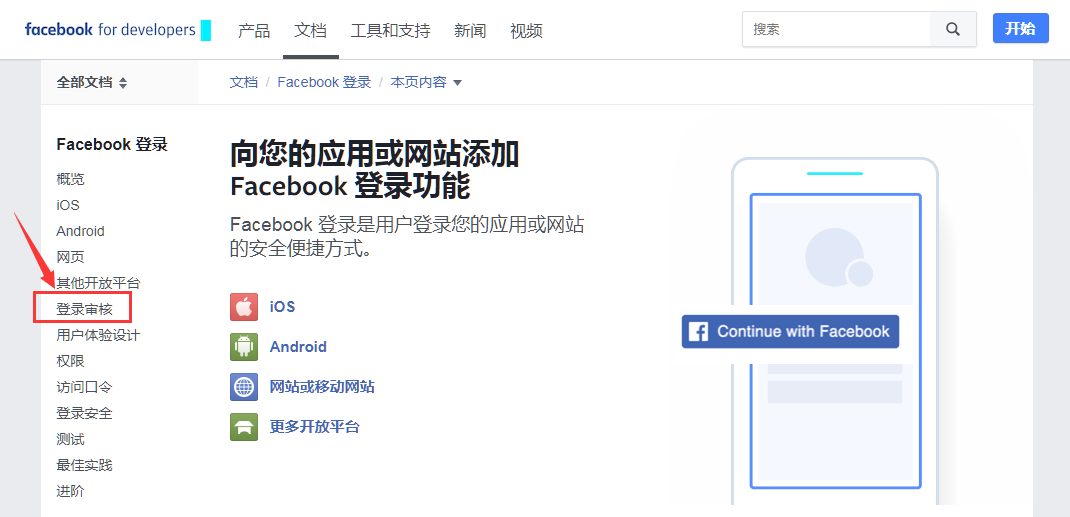Screen dimensions: 1070x517
Task: Click the 网站或移动网站 link
Action: click(x=322, y=387)
